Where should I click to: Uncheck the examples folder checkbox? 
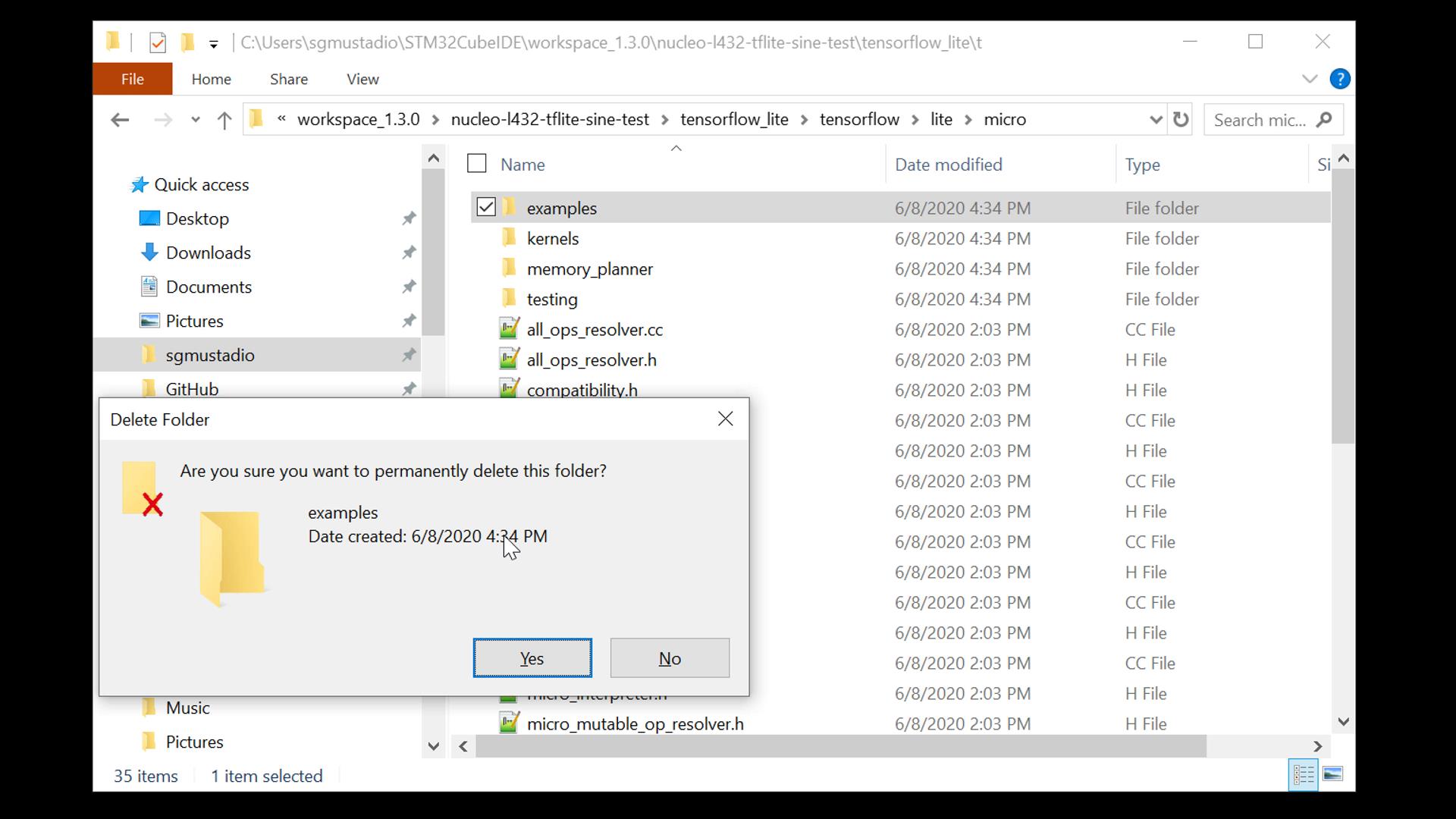pyautogui.click(x=486, y=207)
